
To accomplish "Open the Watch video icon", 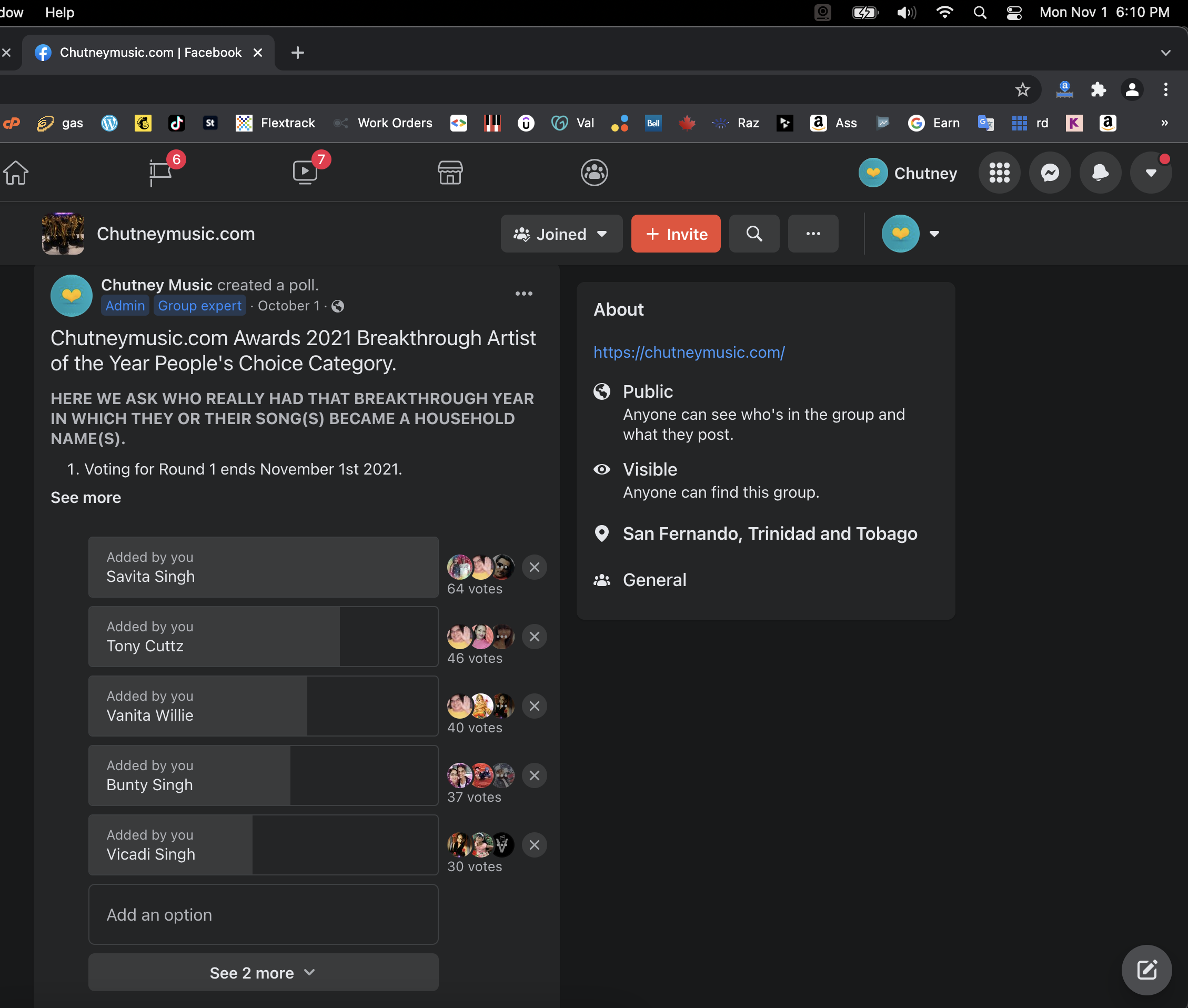I will (305, 173).
